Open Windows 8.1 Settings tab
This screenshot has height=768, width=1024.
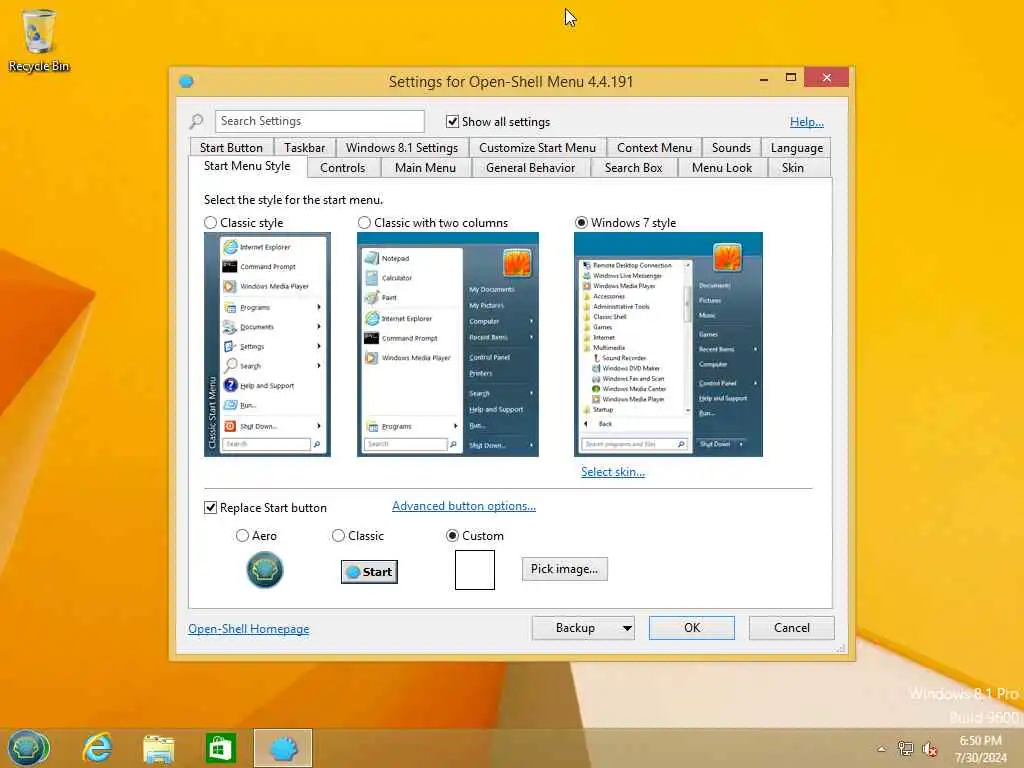coord(402,148)
